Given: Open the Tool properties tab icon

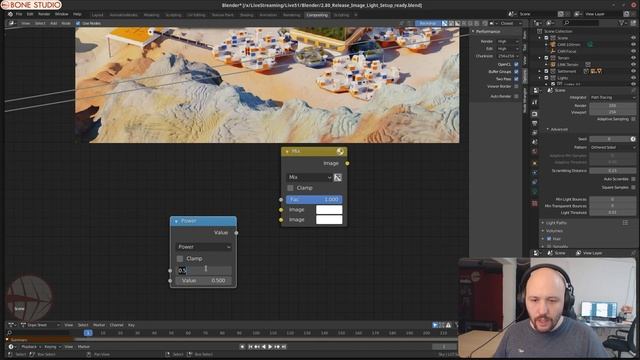Looking at the screenshot, I should click(535, 102).
